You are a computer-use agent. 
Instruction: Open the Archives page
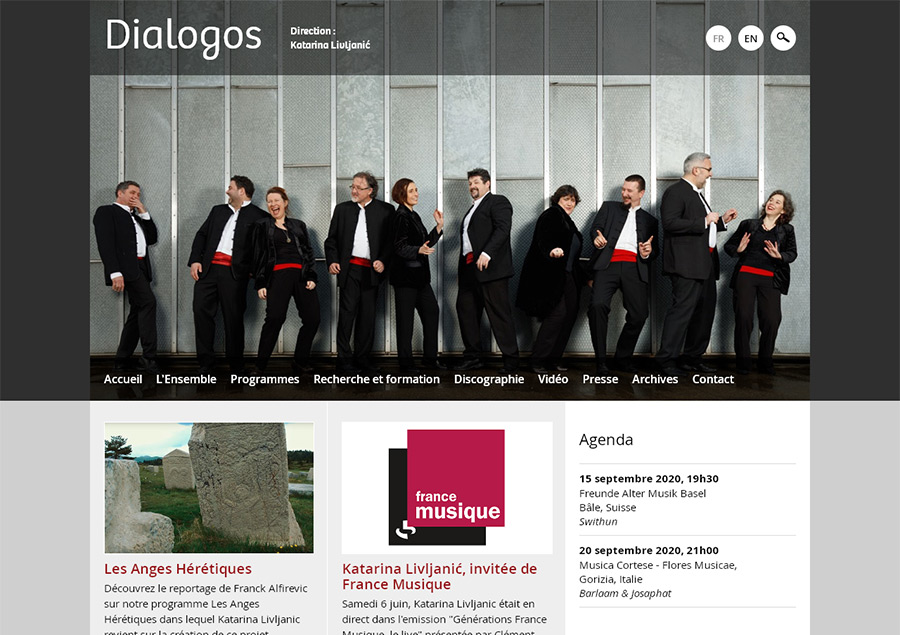(x=655, y=379)
